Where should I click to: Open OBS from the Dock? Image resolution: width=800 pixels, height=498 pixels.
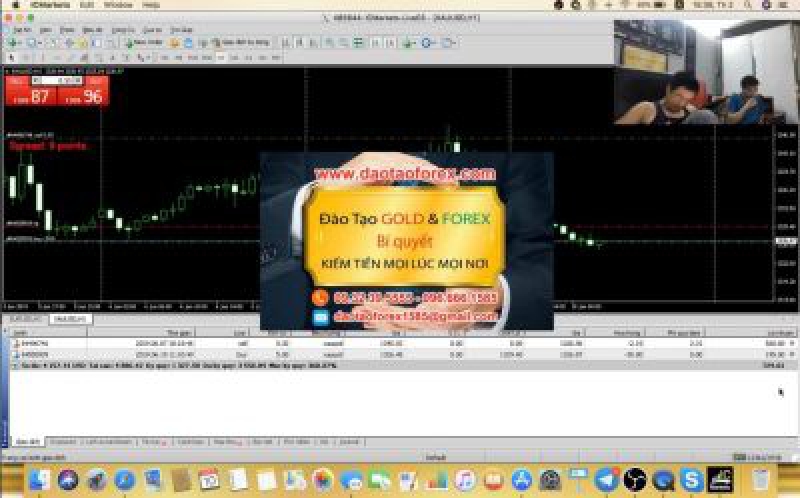click(635, 480)
